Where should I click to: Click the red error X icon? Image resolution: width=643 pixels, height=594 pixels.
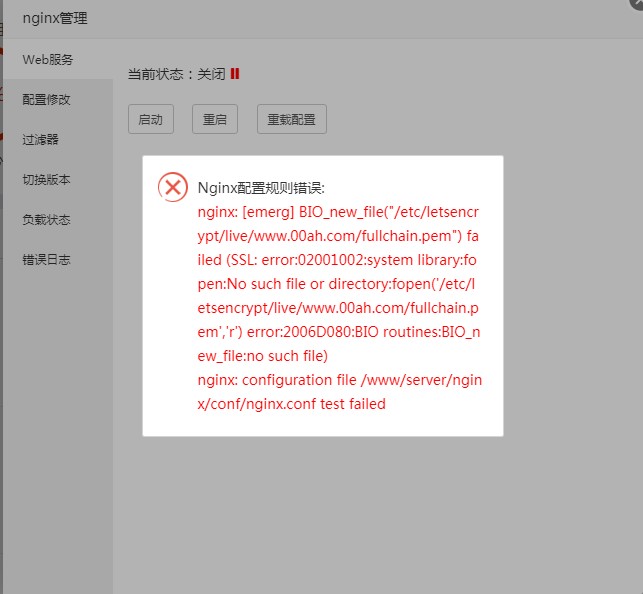173,187
